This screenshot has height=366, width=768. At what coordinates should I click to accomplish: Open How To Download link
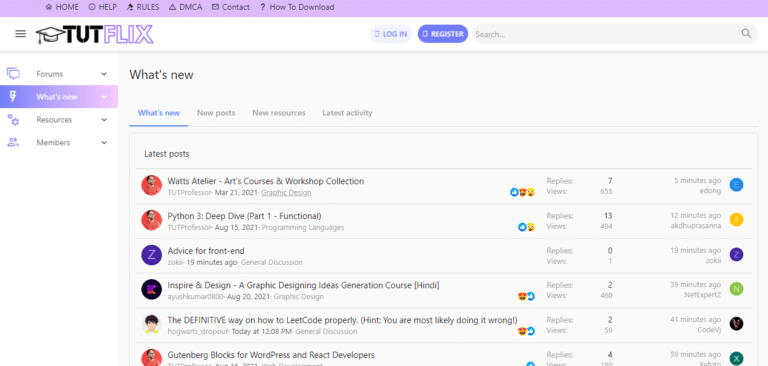(x=297, y=7)
